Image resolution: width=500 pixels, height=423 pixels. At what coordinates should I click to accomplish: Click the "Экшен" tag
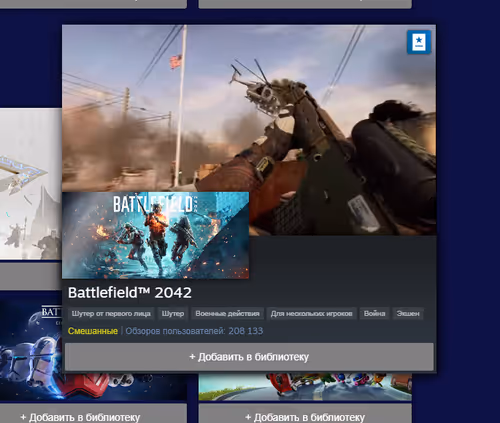[408, 314]
